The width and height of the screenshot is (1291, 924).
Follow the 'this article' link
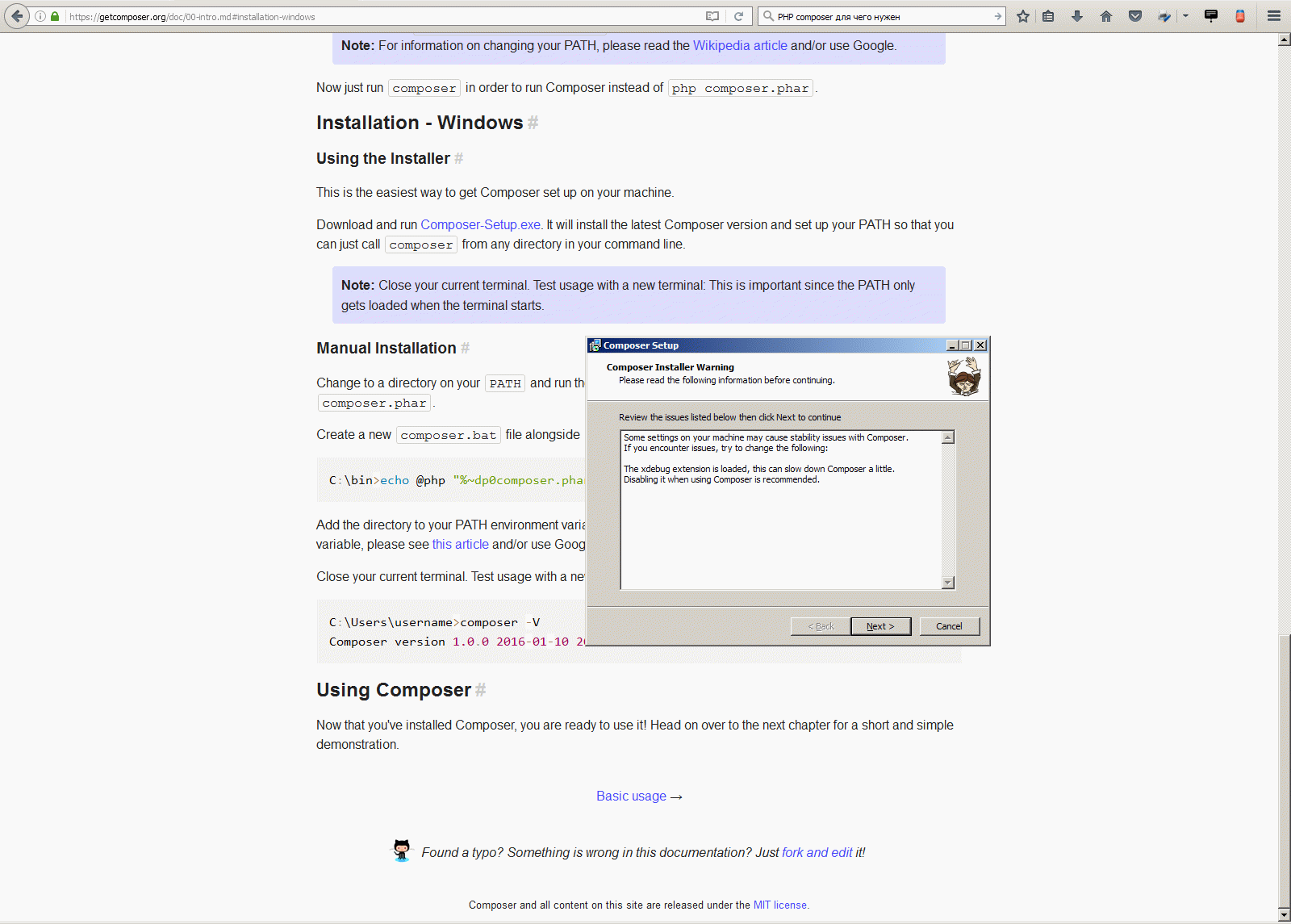[461, 545]
